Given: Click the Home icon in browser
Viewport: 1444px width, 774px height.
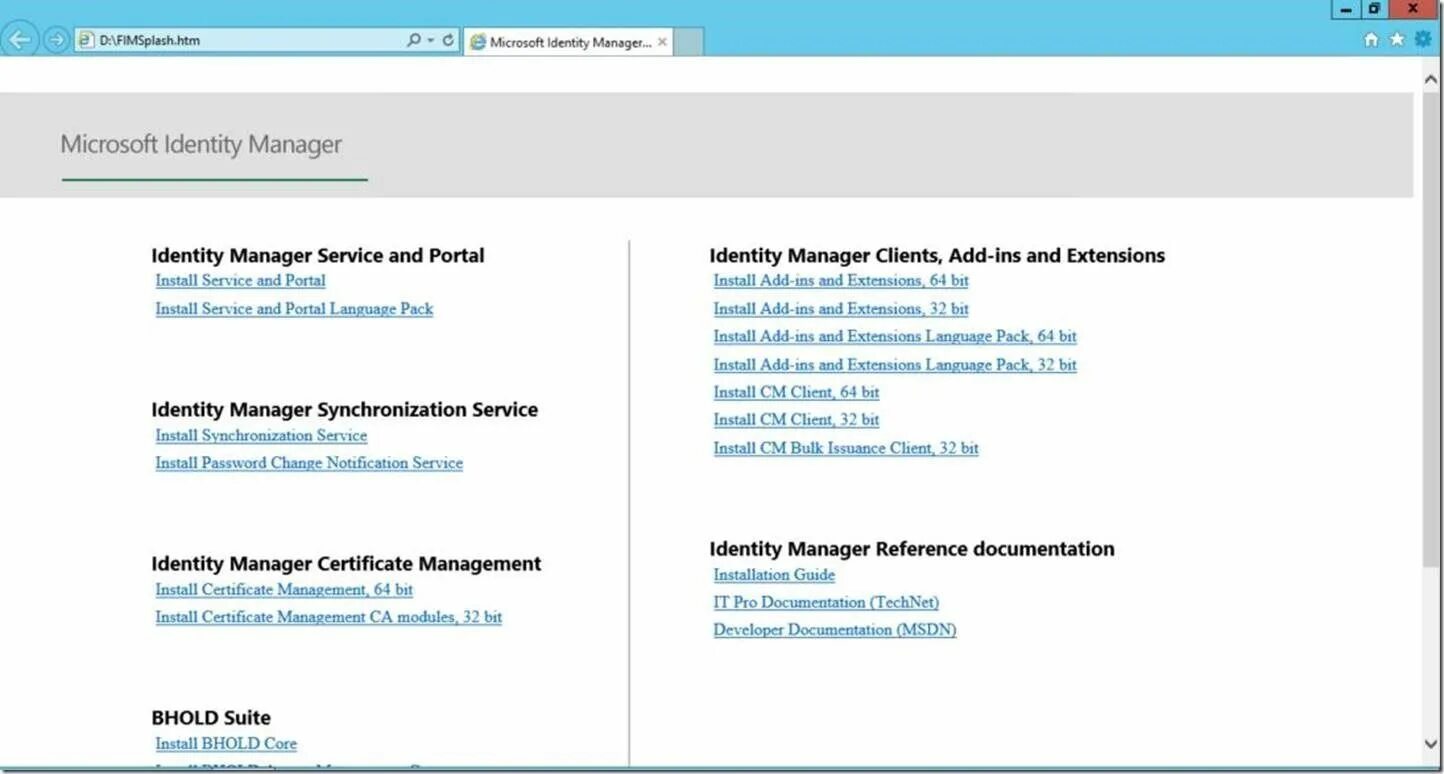Looking at the screenshot, I should point(1371,40).
